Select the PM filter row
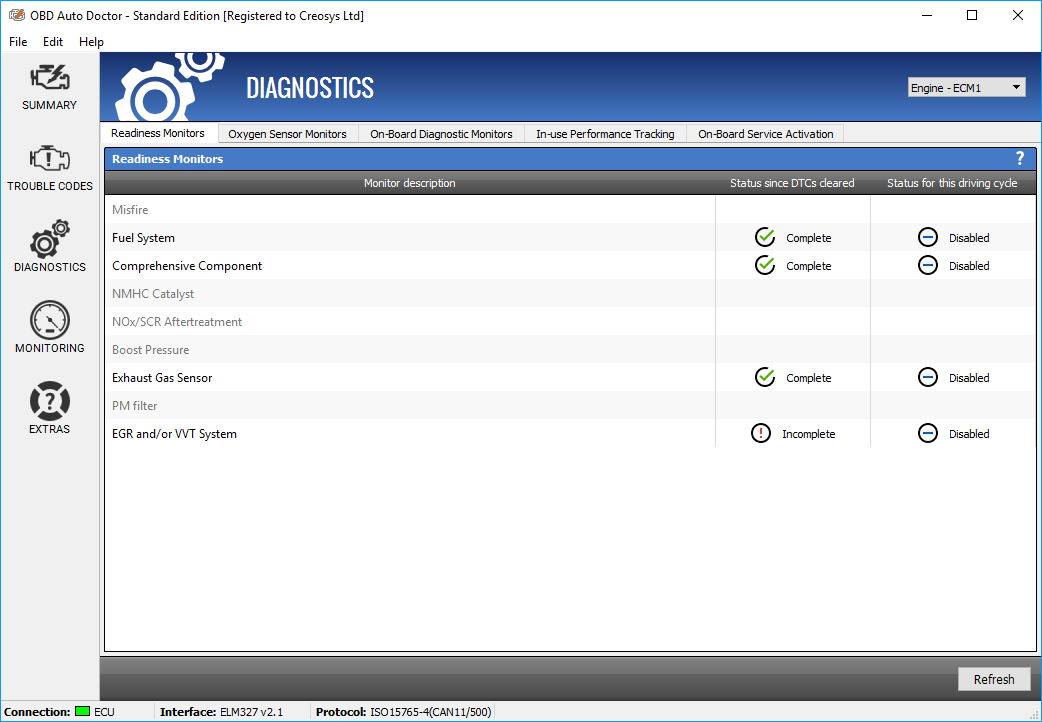 [570, 405]
